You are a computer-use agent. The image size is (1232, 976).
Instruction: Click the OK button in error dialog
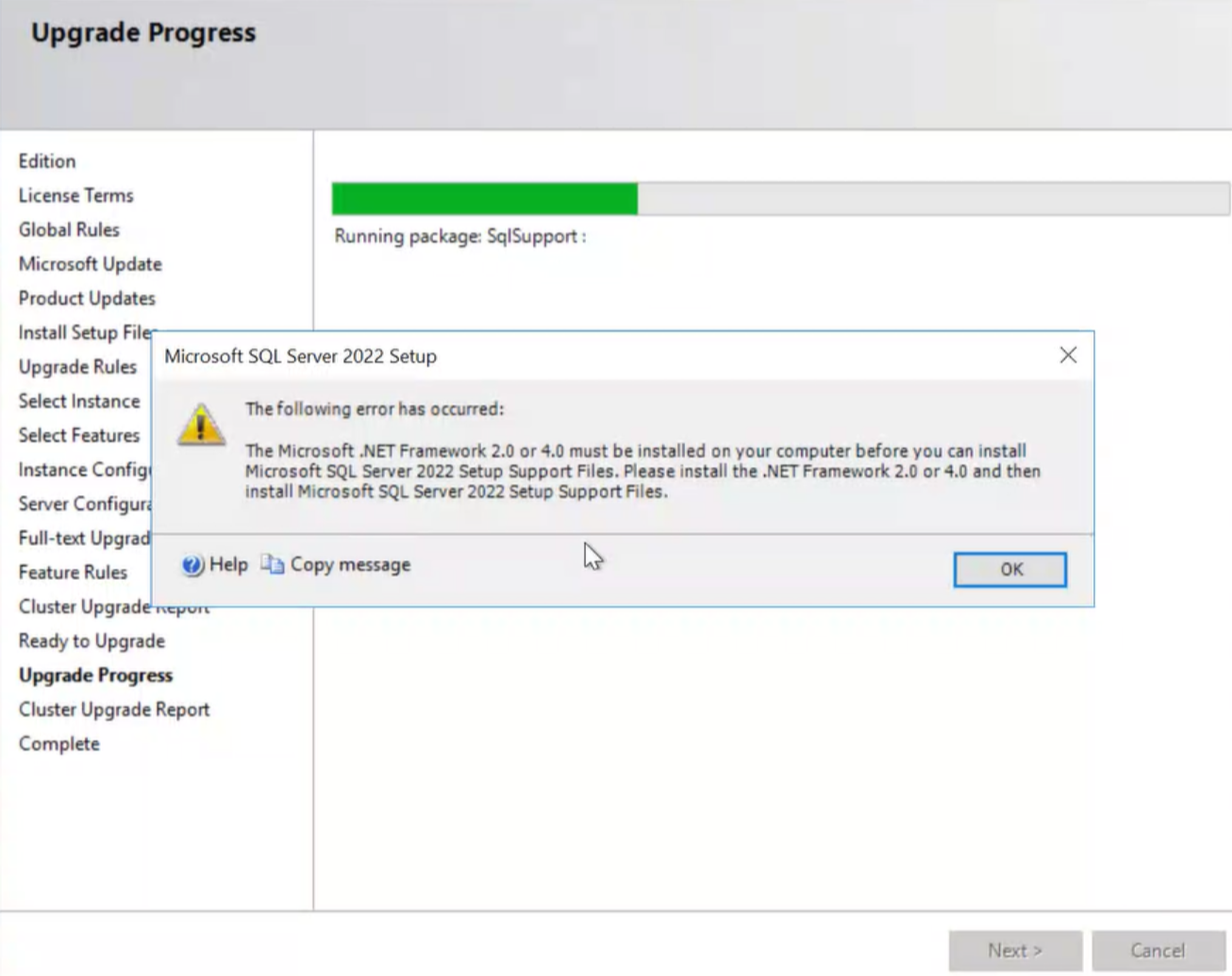[x=1010, y=570]
